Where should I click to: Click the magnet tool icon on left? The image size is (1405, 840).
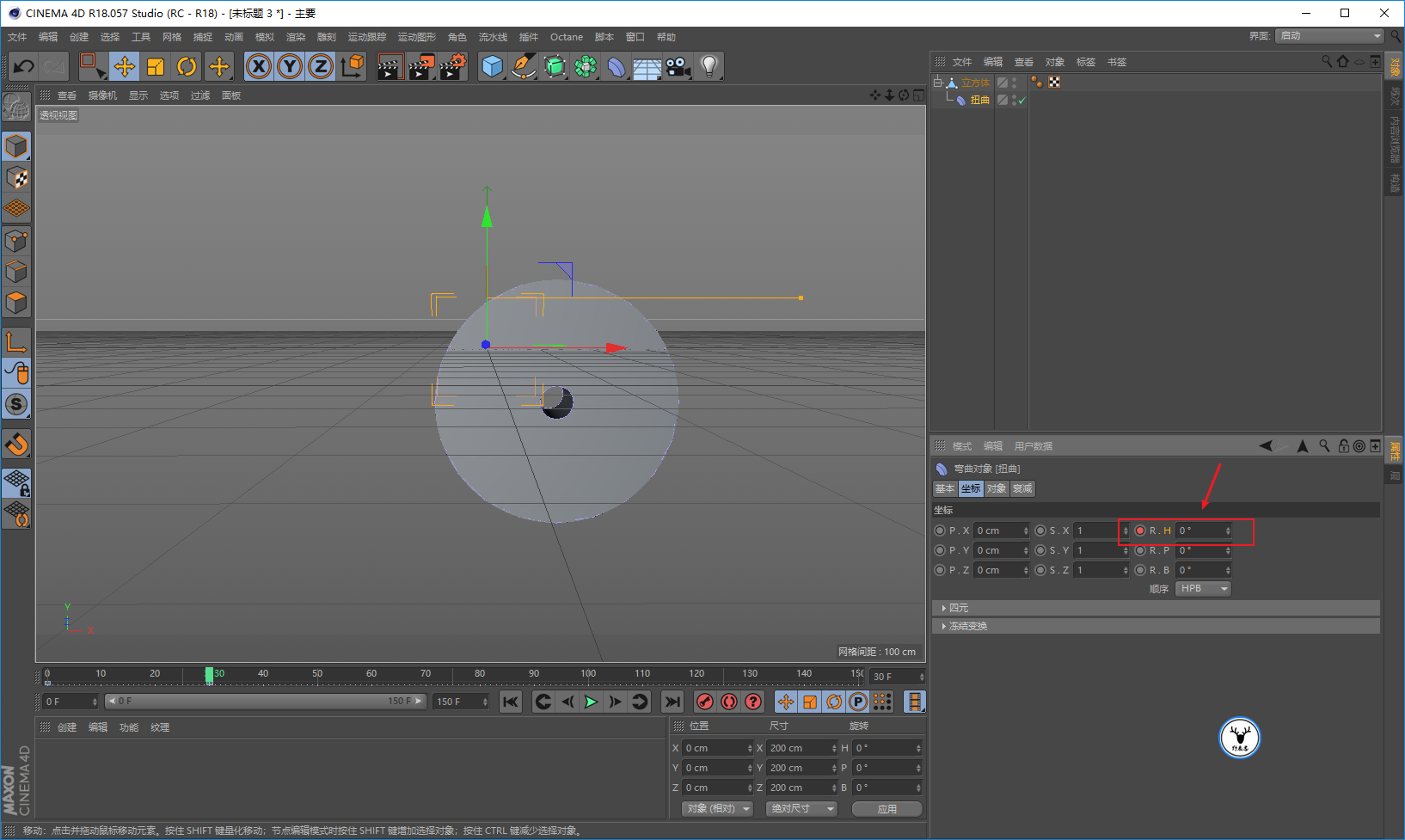click(x=16, y=445)
